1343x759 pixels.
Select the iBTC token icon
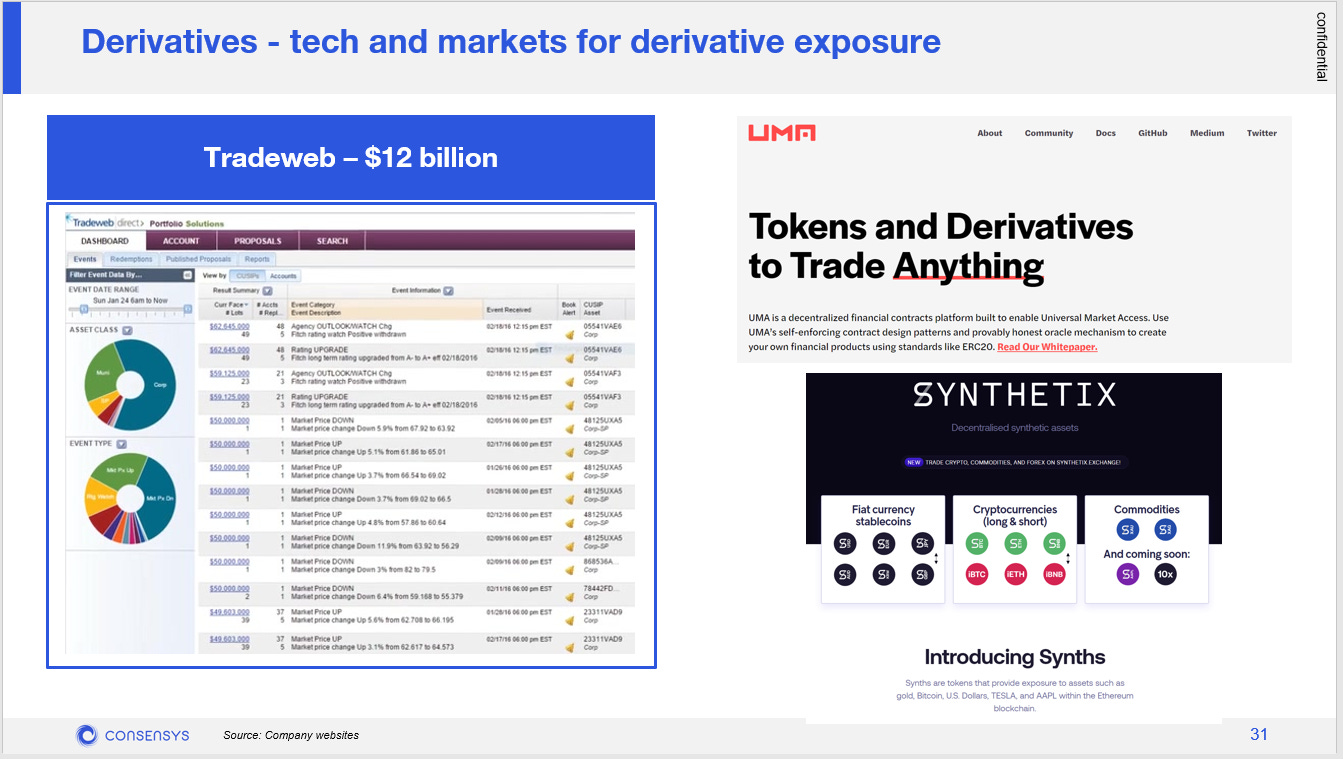pyautogui.click(x=976, y=575)
